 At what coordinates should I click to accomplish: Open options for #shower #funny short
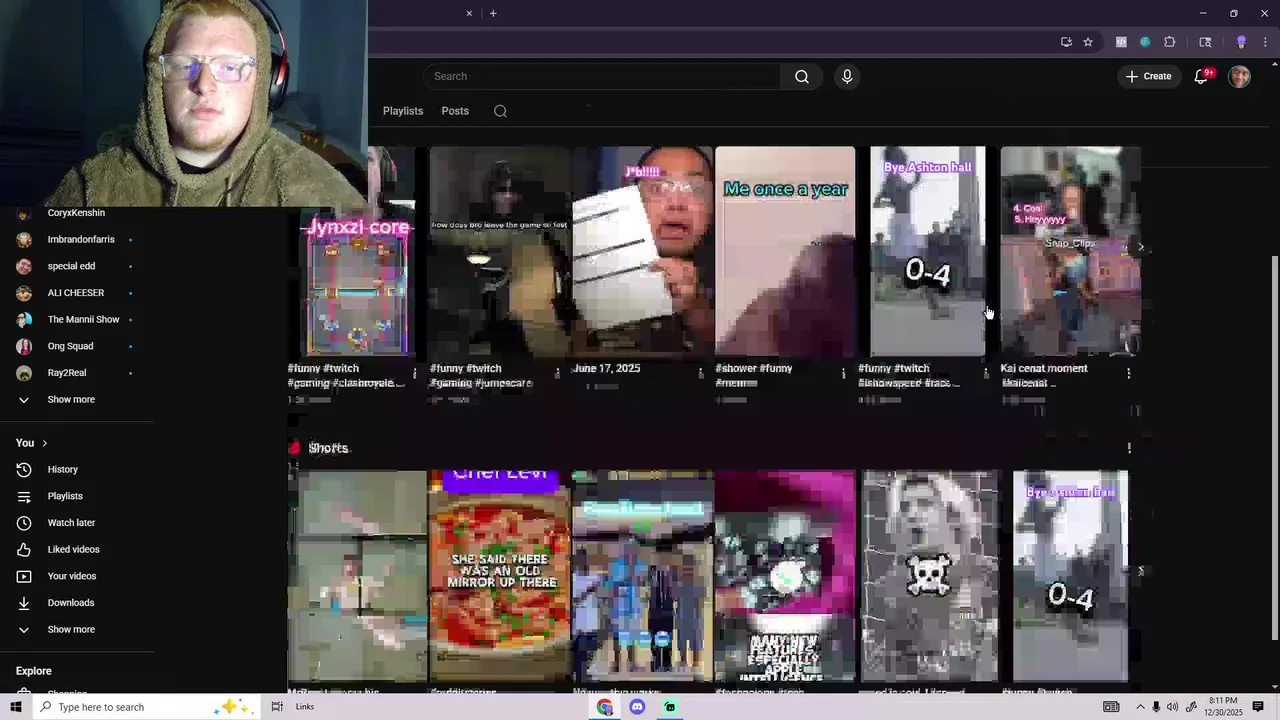[843, 373]
